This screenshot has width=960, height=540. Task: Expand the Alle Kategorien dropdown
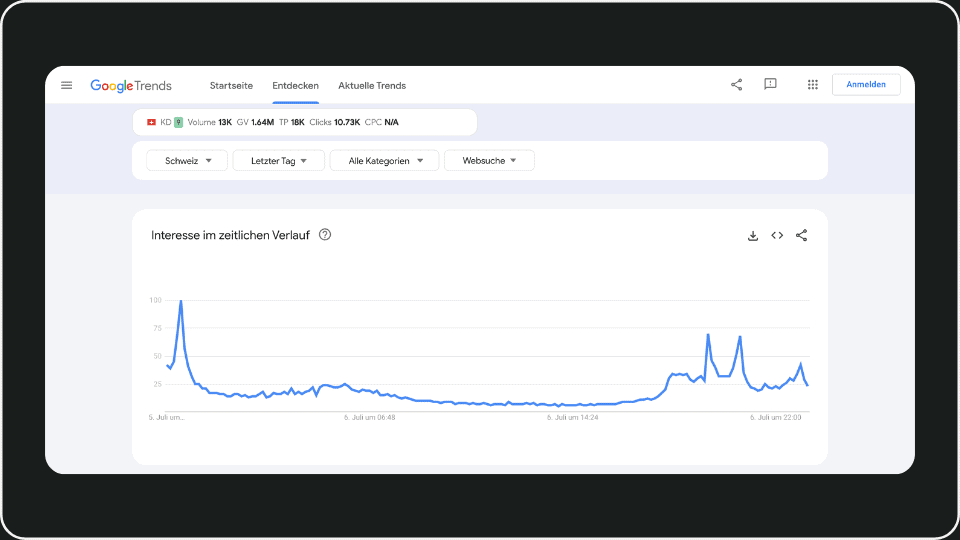384,160
